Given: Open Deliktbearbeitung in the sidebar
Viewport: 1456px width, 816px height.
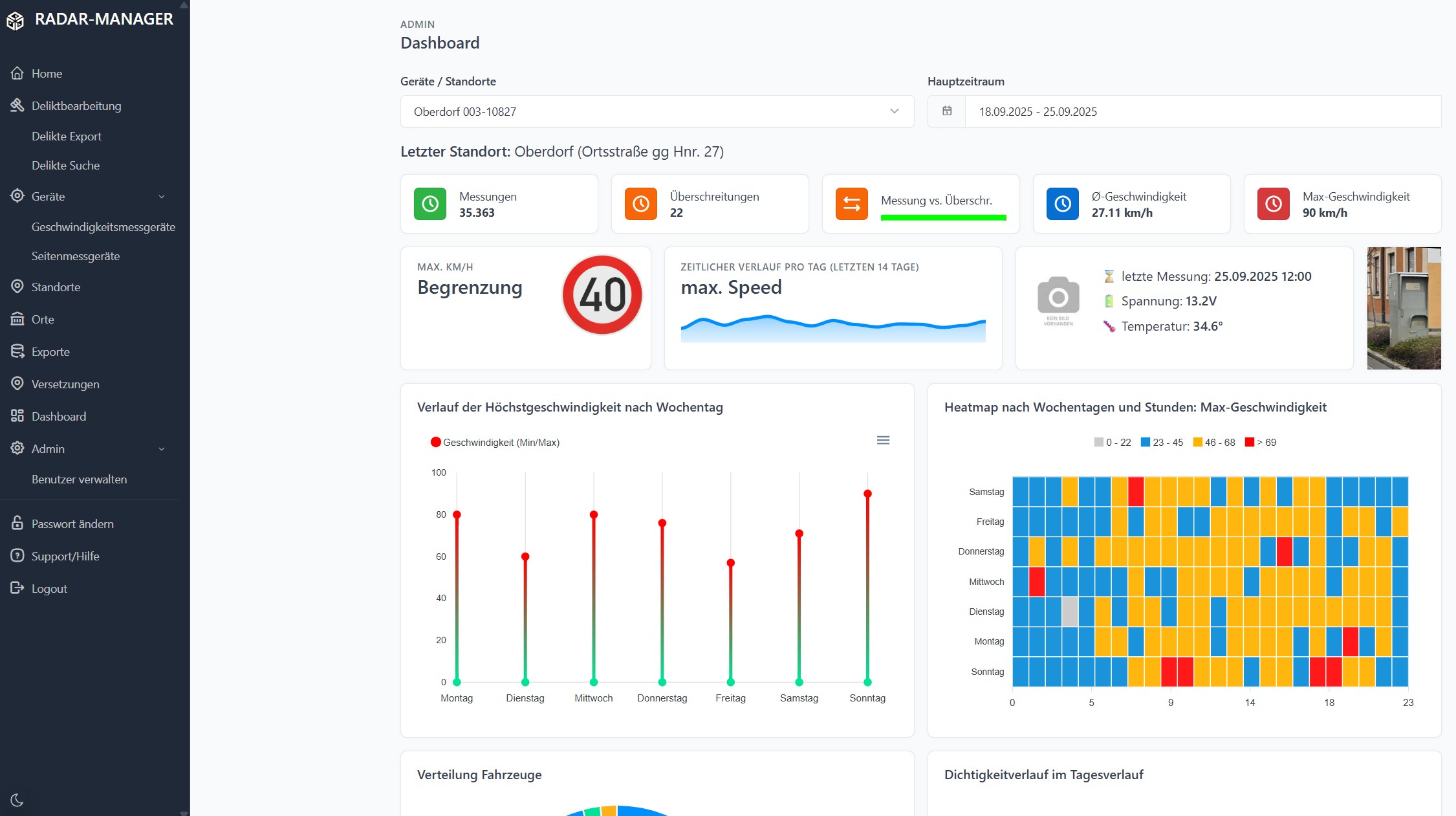Looking at the screenshot, I should (x=76, y=106).
